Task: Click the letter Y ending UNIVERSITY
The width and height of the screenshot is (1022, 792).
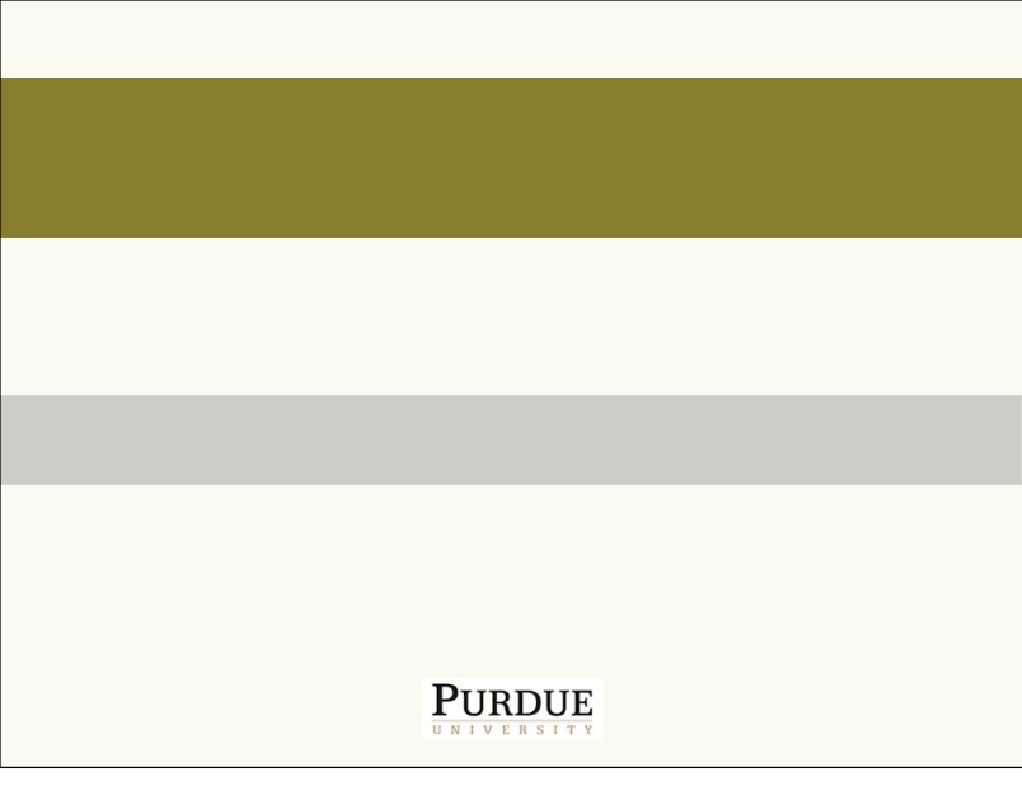Action: (588, 730)
